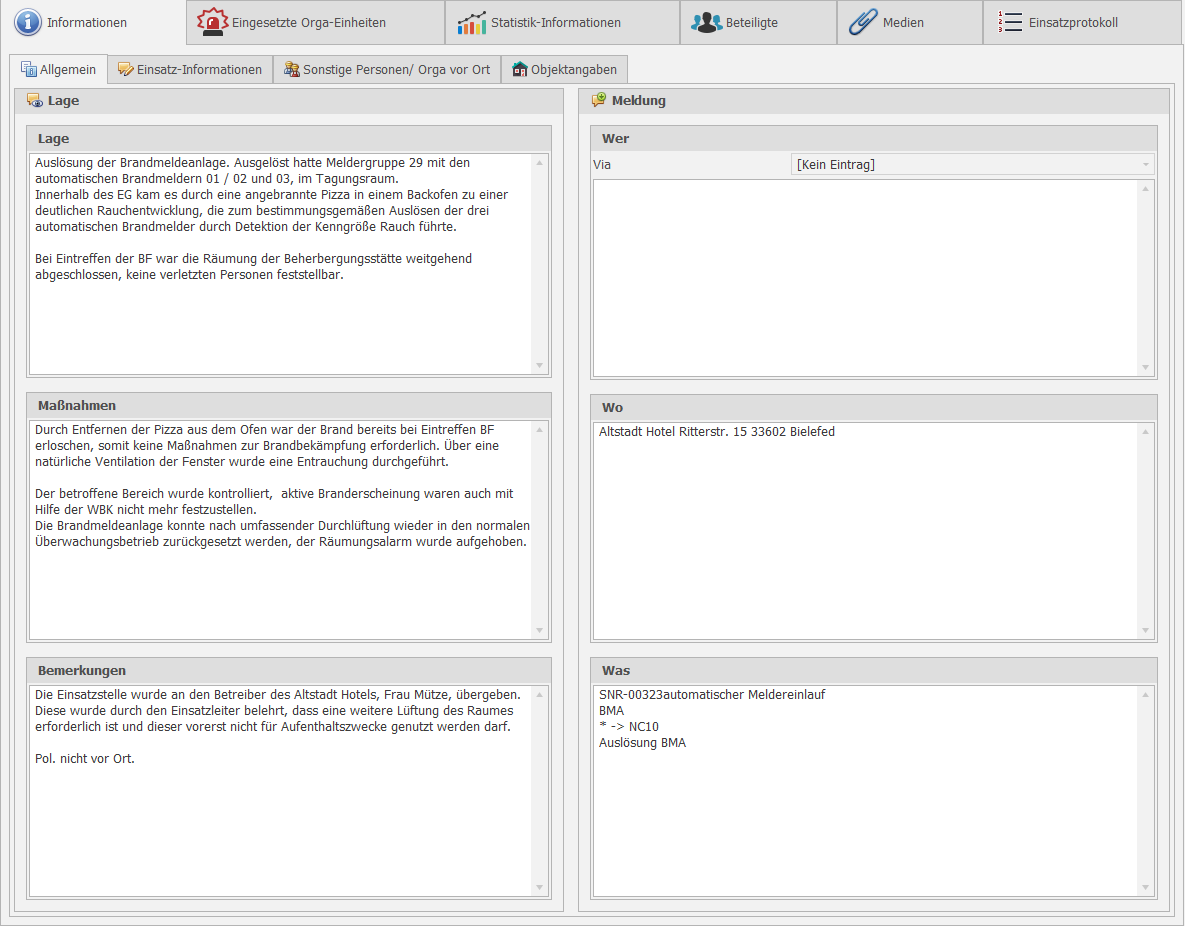Viewport: 1185px width, 926px height.
Task: Click into the Lage text area
Action: click(x=280, y=320)
